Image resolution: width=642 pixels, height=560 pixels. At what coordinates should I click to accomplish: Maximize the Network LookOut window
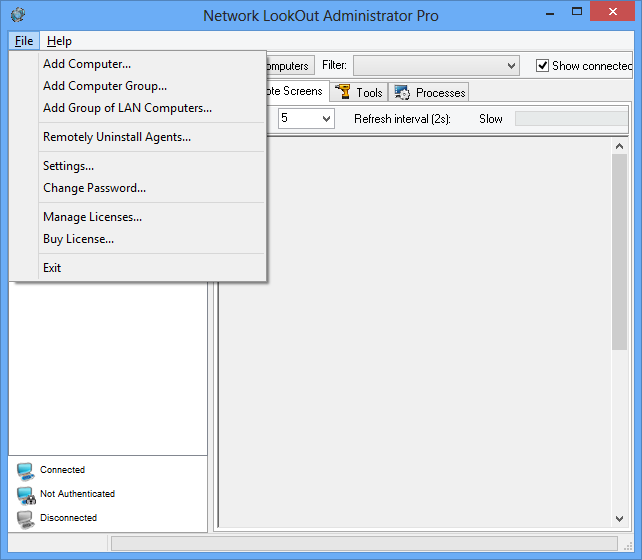click(x=577, y=12)
